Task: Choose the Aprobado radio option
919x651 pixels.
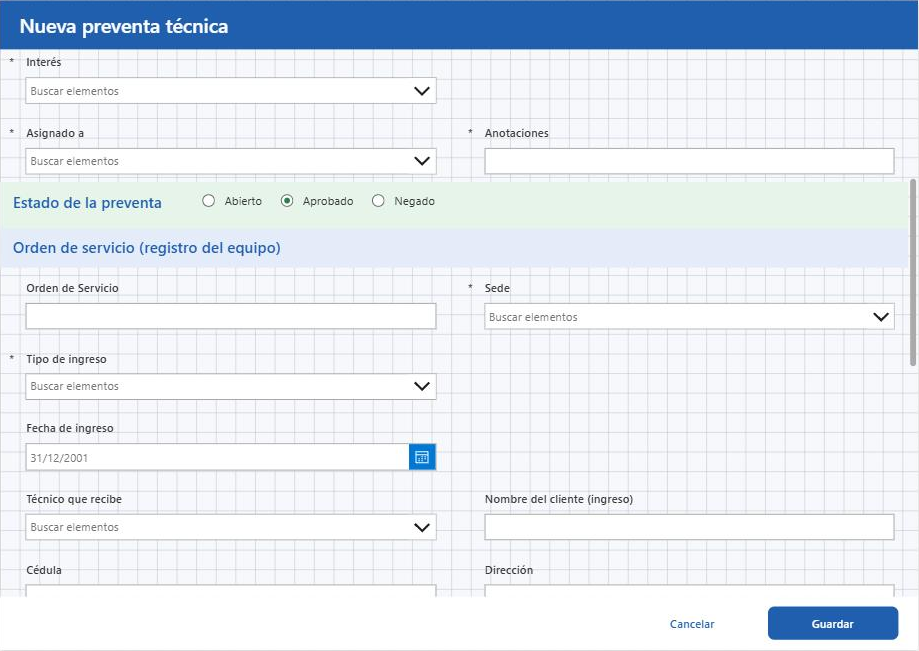Action: pos(287,201)
